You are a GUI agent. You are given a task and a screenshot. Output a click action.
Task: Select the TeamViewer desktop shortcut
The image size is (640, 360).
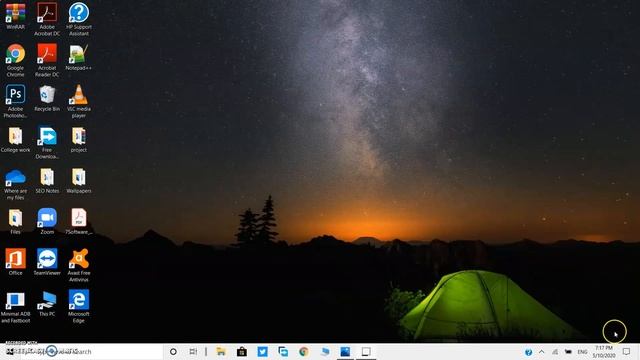pos(47,262)
